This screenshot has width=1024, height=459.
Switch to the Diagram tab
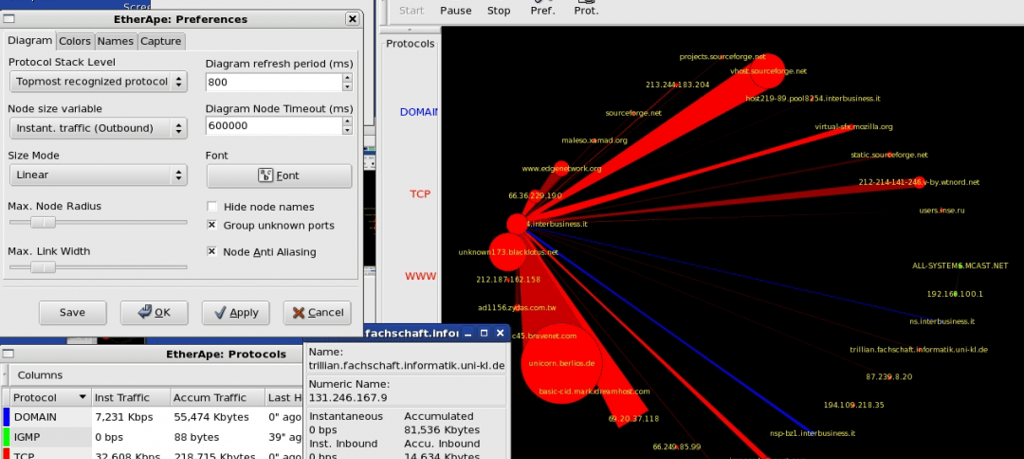[x=30, y=40]
